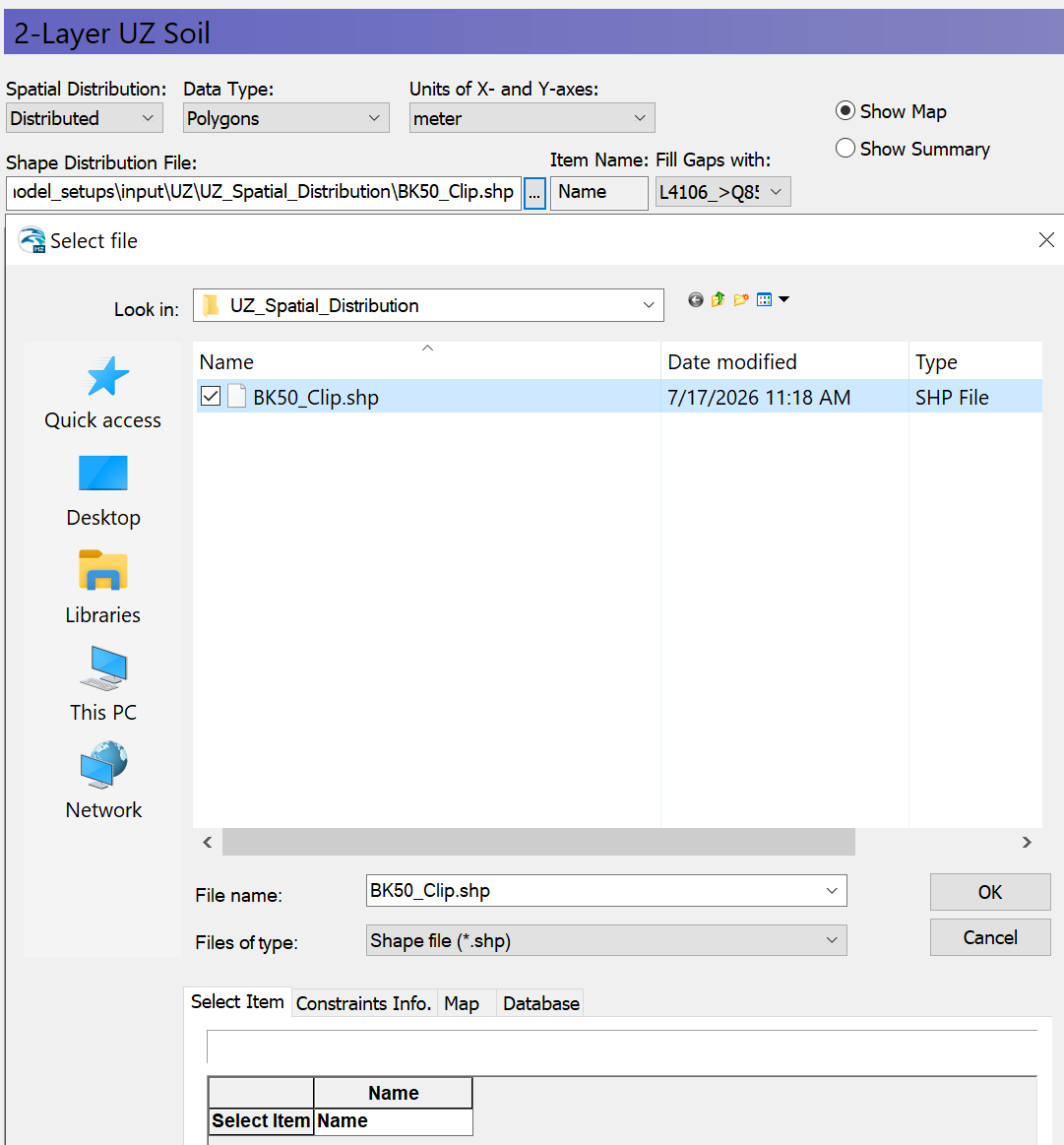Click the OK button
The width and height of the screenshot is (1064, 1145).
990,892
